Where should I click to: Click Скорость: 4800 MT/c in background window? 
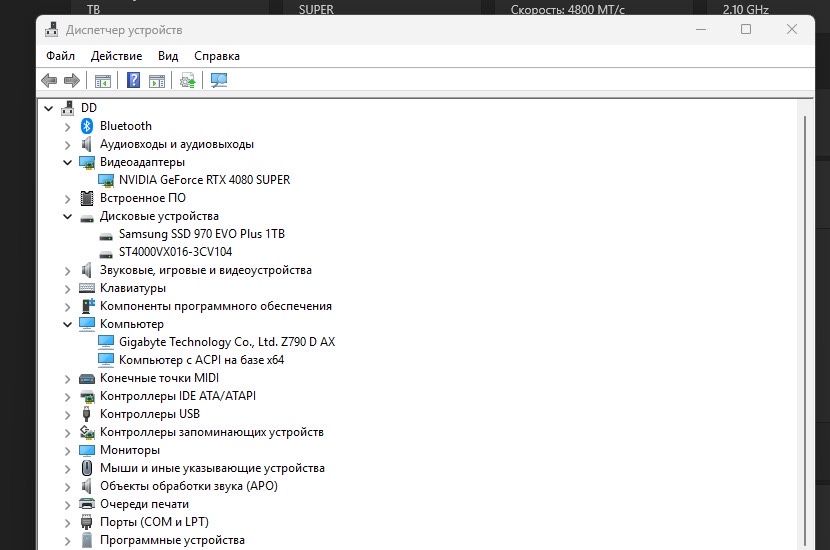pos(567,9)
